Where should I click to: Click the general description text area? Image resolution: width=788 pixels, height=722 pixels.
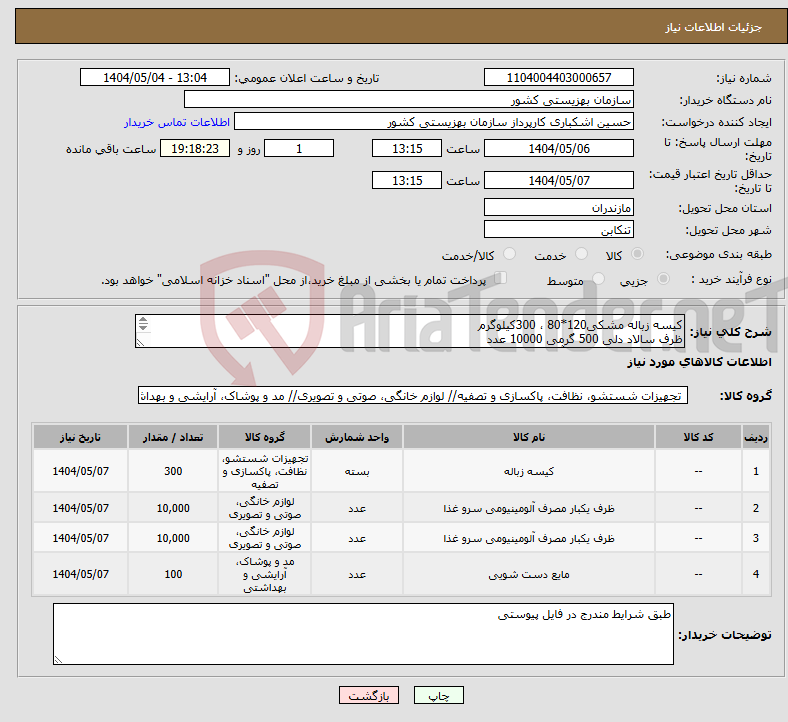click(x=410, y=331)
